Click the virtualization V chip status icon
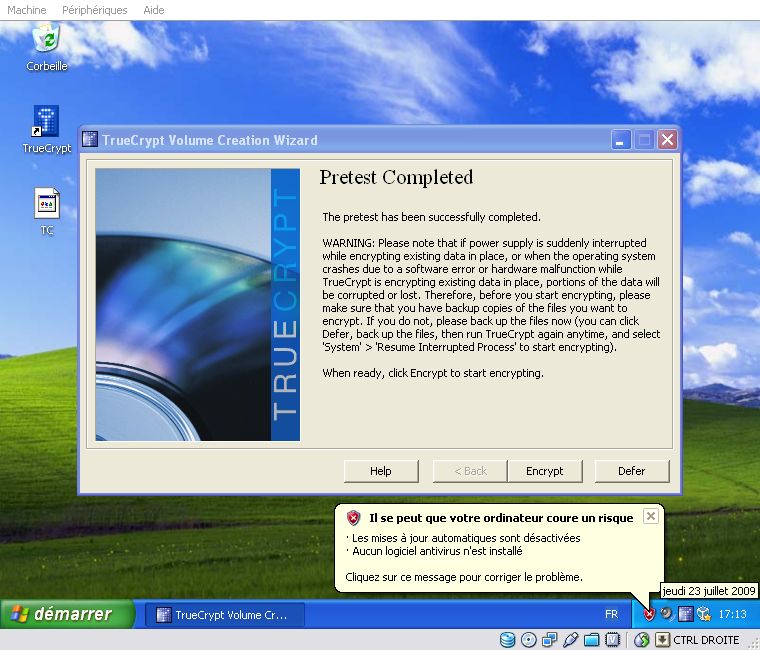 tap(612, 640)
